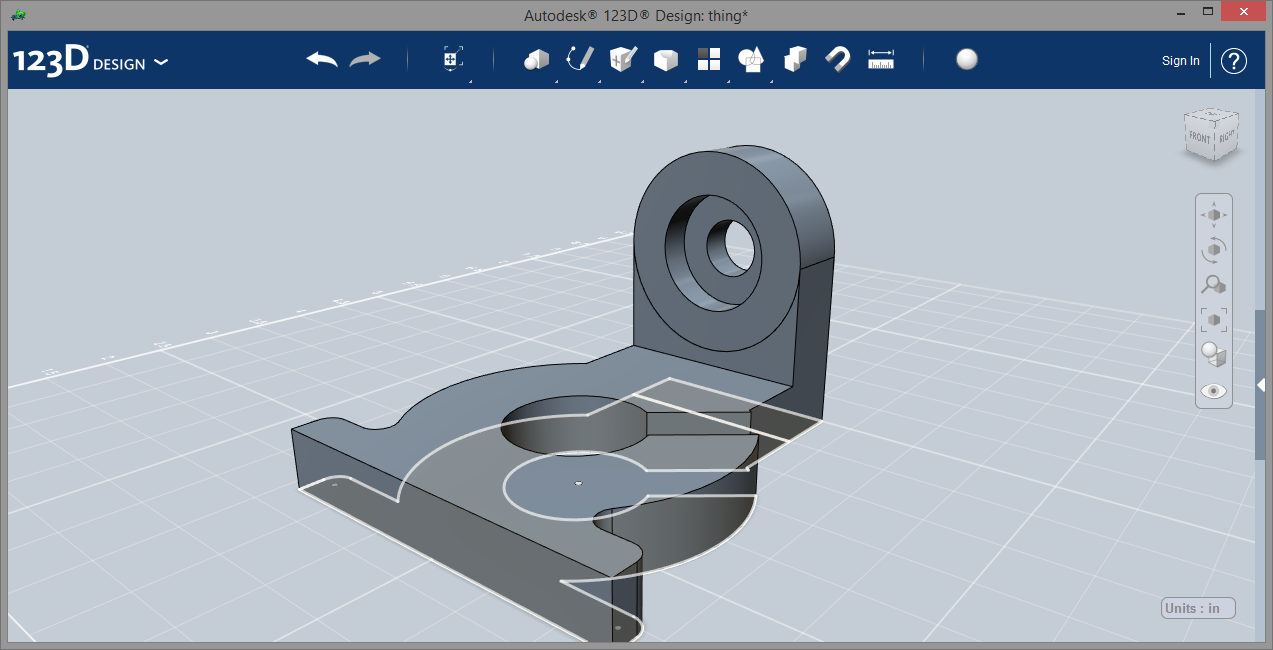Select the Modify tool
1273x650 pixels.
click(x=665, y=60)
